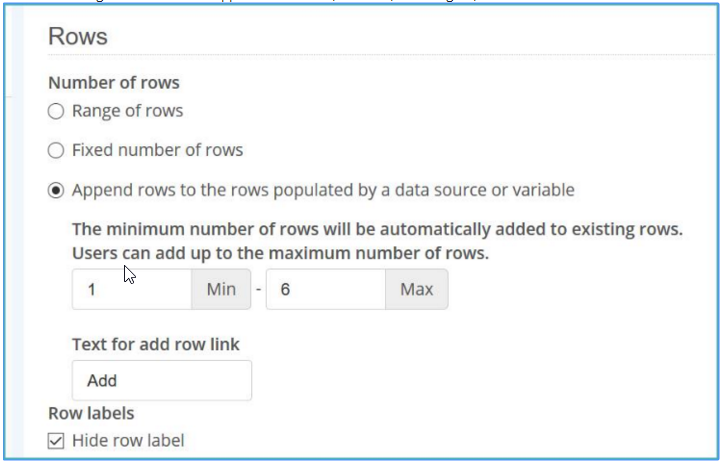Select the Append rows radio button circle
This screenshot has height=465, width=728.
[56, 189]
